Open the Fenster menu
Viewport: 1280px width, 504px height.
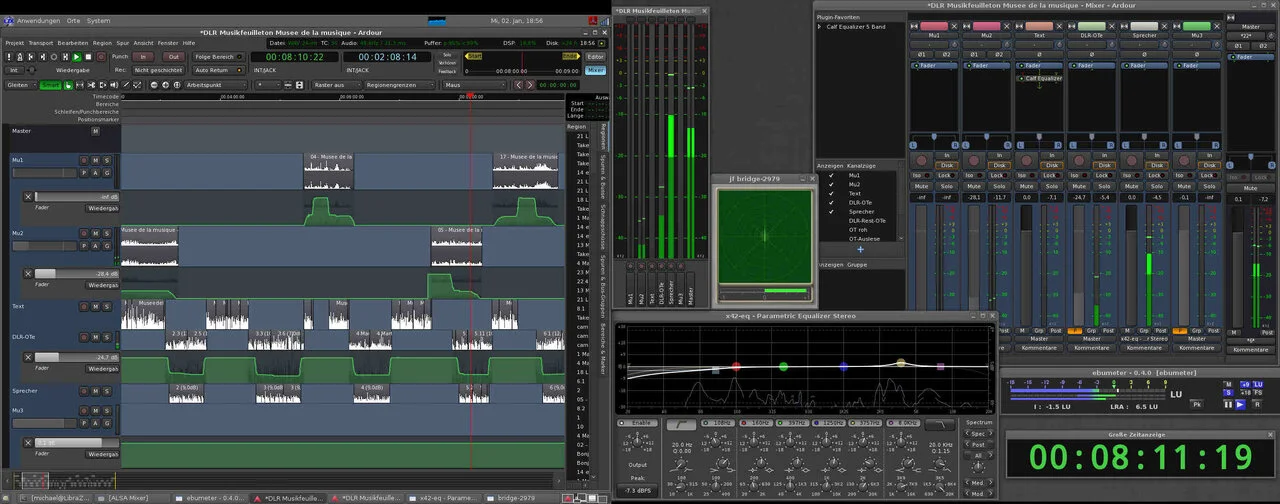pos(167,43)
